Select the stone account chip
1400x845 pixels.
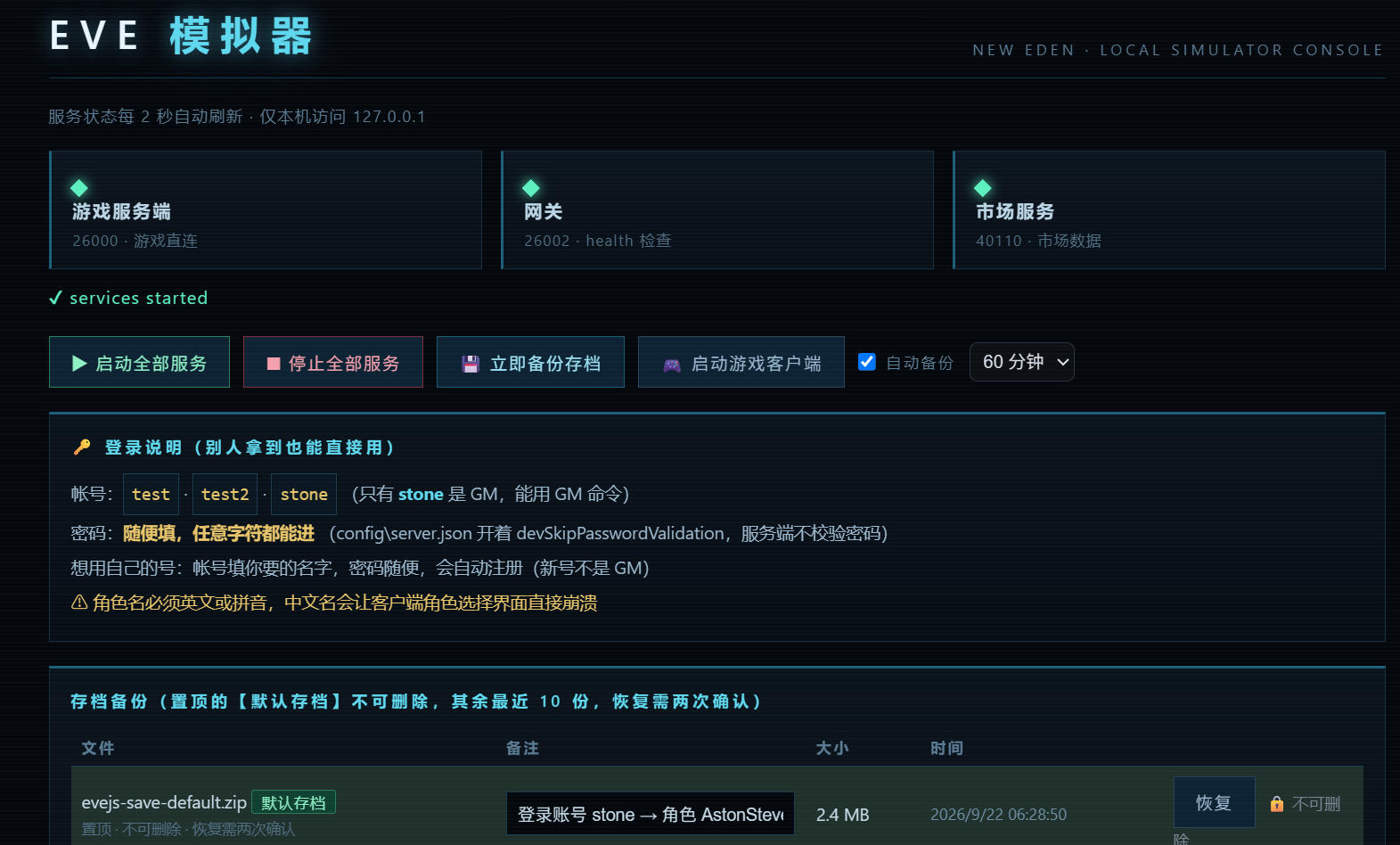point(304,494)
